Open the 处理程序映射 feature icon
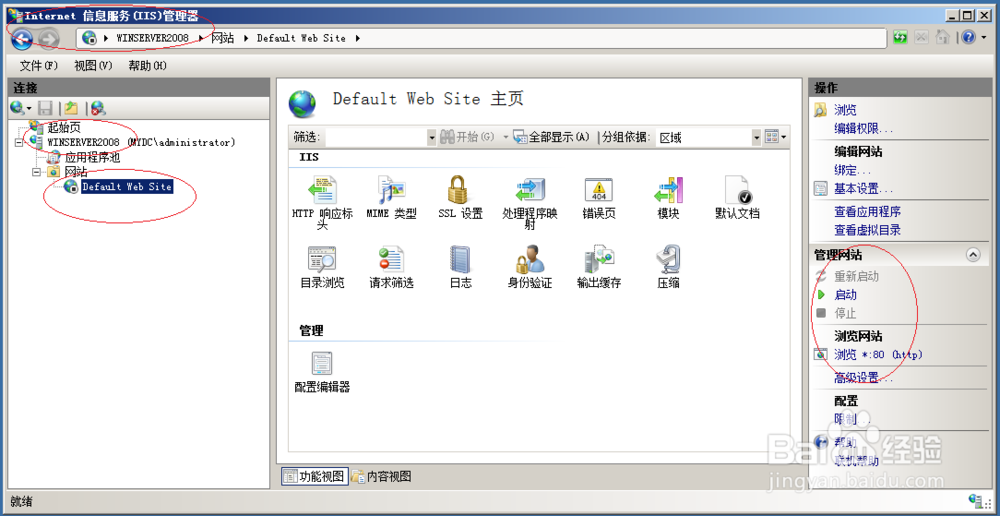The height and width of the screenshot is (516, 1000). click(529, 190)
